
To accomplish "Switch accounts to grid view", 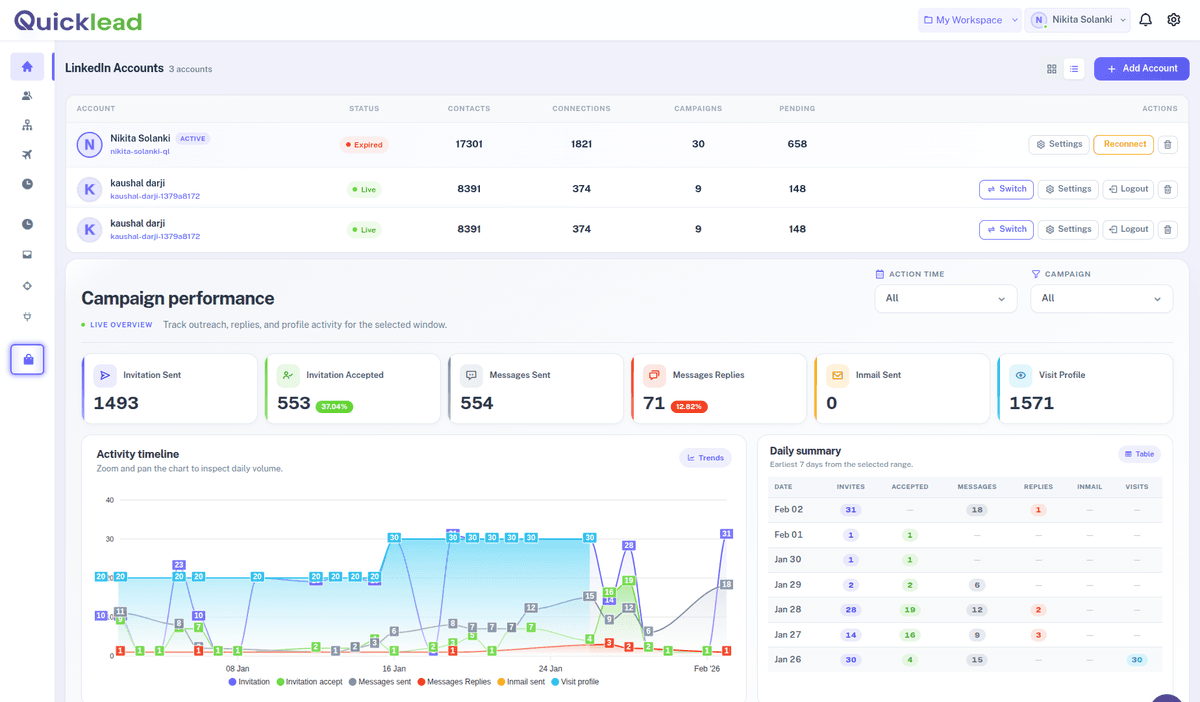I will pos(1052,69).
